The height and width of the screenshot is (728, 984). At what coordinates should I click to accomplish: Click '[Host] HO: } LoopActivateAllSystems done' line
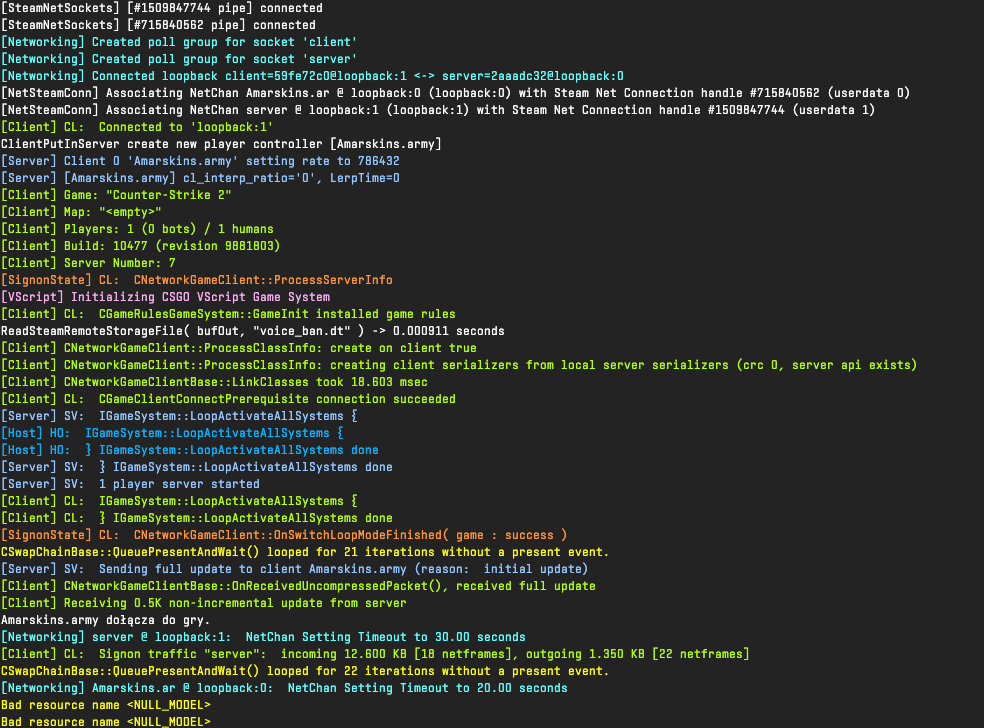point(190,449)
